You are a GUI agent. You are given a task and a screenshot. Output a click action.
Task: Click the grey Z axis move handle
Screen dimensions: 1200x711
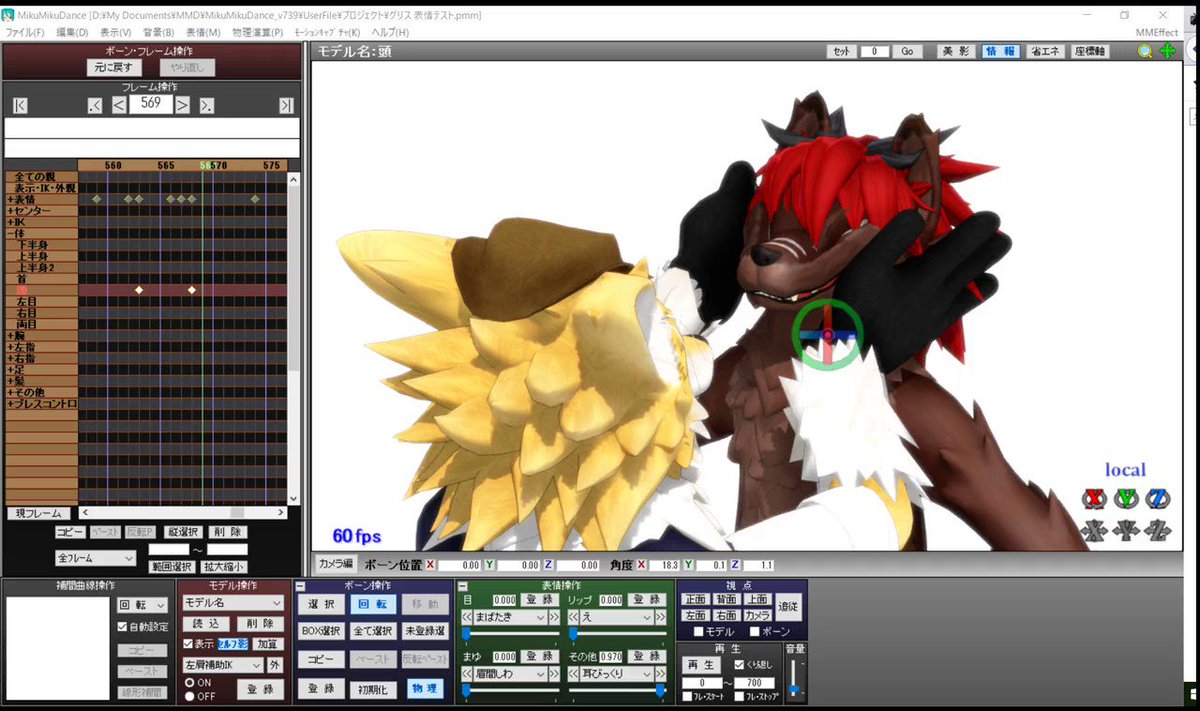1158,530
